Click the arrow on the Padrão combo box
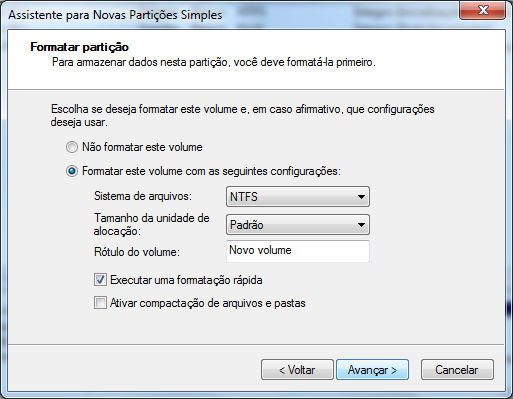 pos(361,225)
